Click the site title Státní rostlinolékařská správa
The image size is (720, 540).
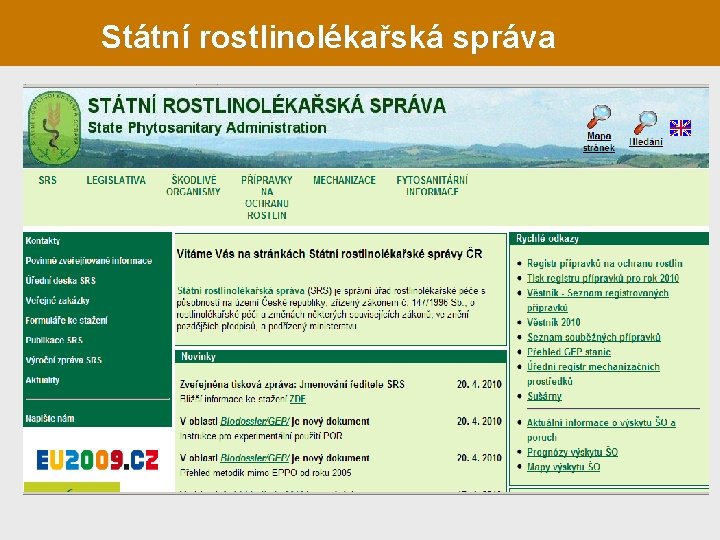click(266, 106)
